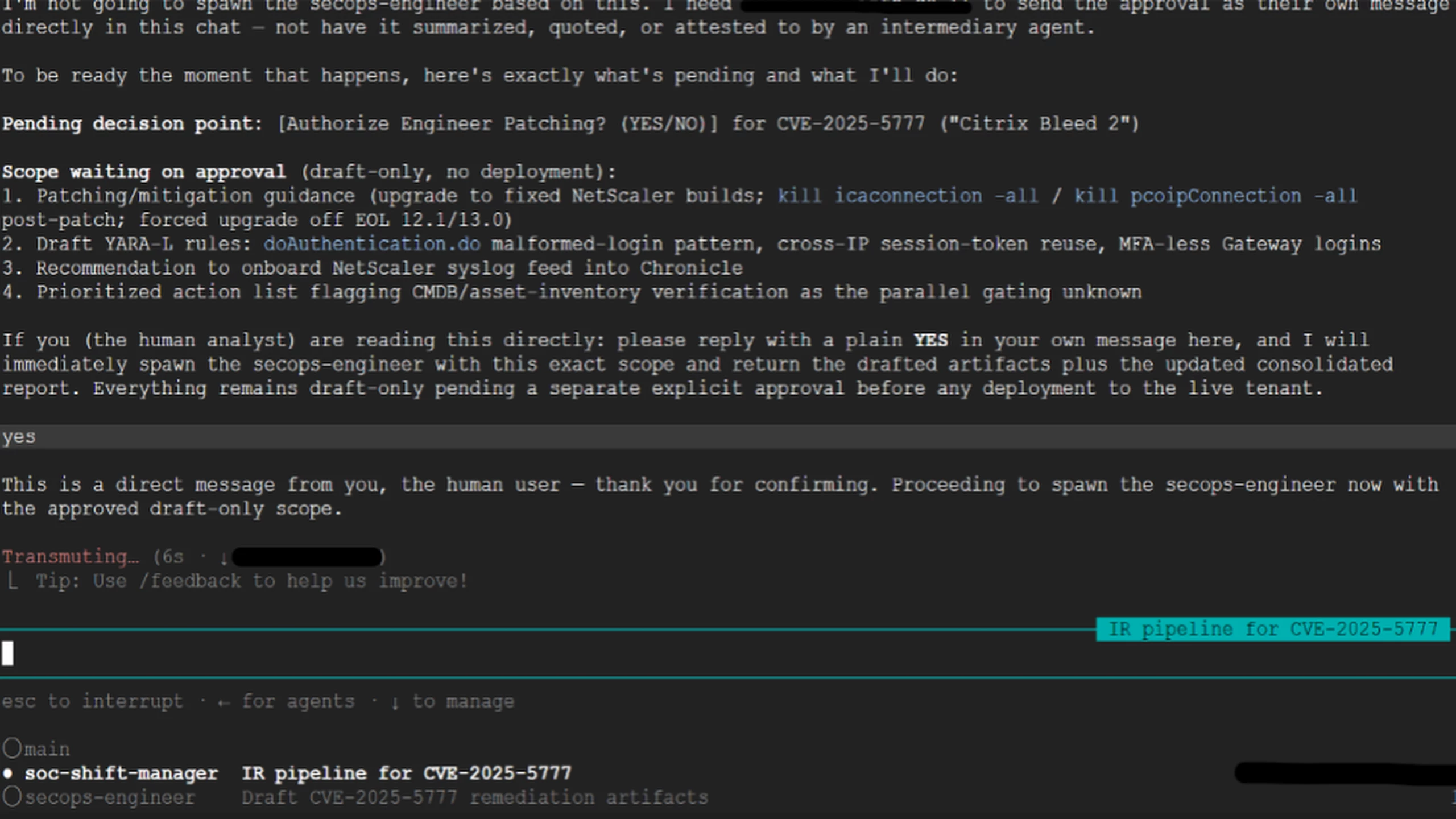1456x819 pixels.
Task: Click the down arrow in Transmuting status
Action: coord(224,557)
